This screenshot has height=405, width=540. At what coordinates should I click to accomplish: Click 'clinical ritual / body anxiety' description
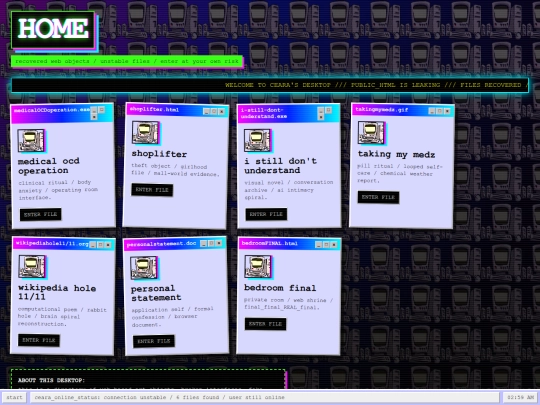point(58,190)
